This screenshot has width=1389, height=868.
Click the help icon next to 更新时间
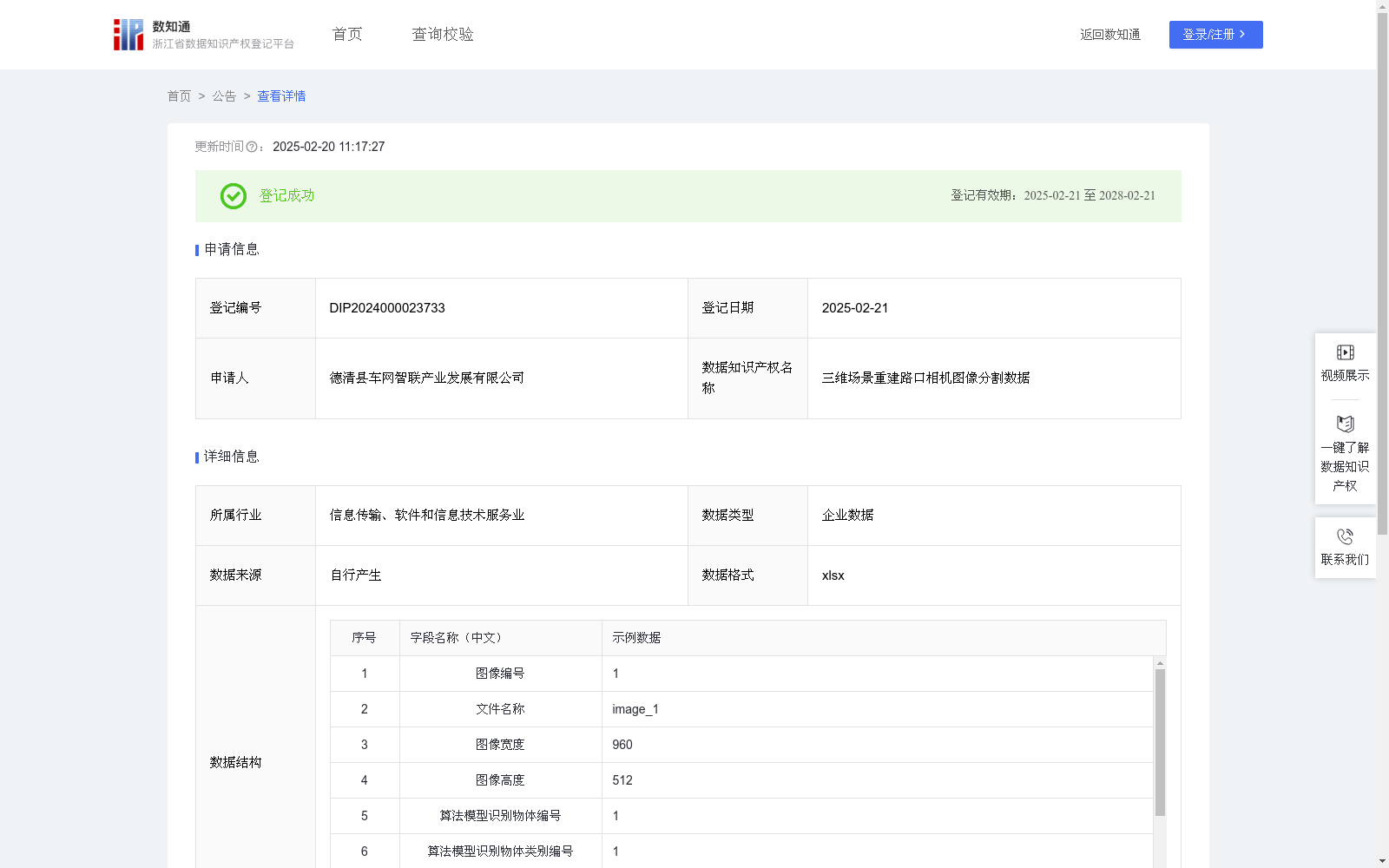[252, 148]
